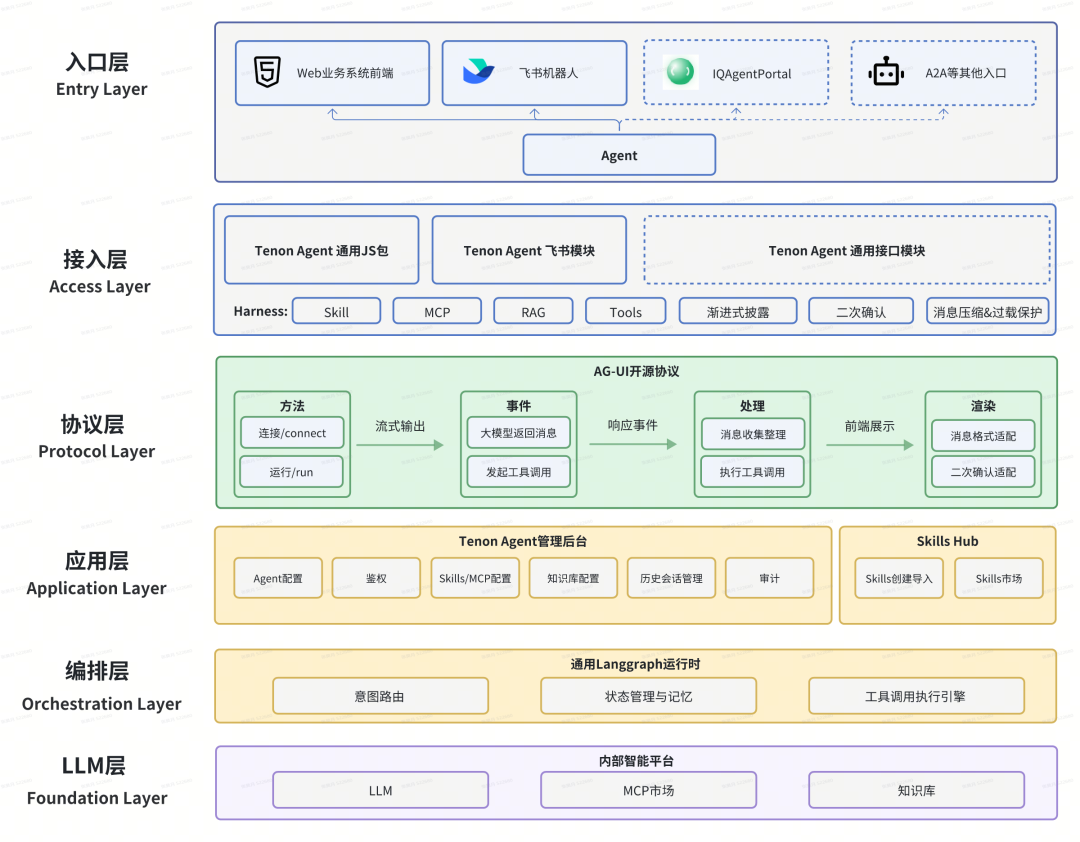1080x842 pixels.
Task: Select the 运行/run method box
Action: coord(291,472)
